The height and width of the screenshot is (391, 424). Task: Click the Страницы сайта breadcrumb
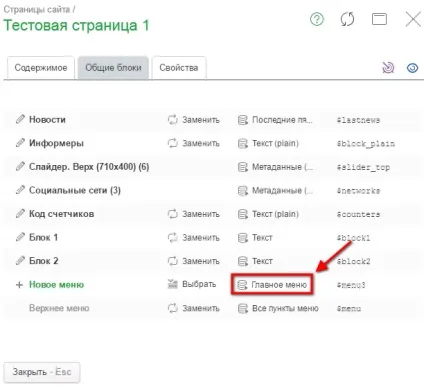(x=37, y=9)
